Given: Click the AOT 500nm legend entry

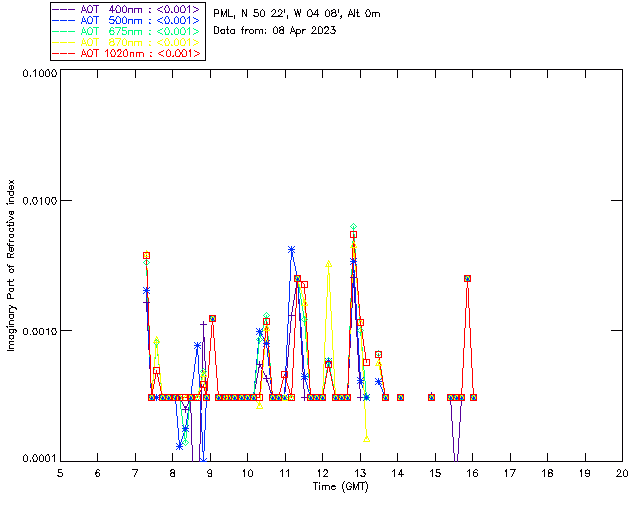Looking at the screenshot, I should point(127,20).
